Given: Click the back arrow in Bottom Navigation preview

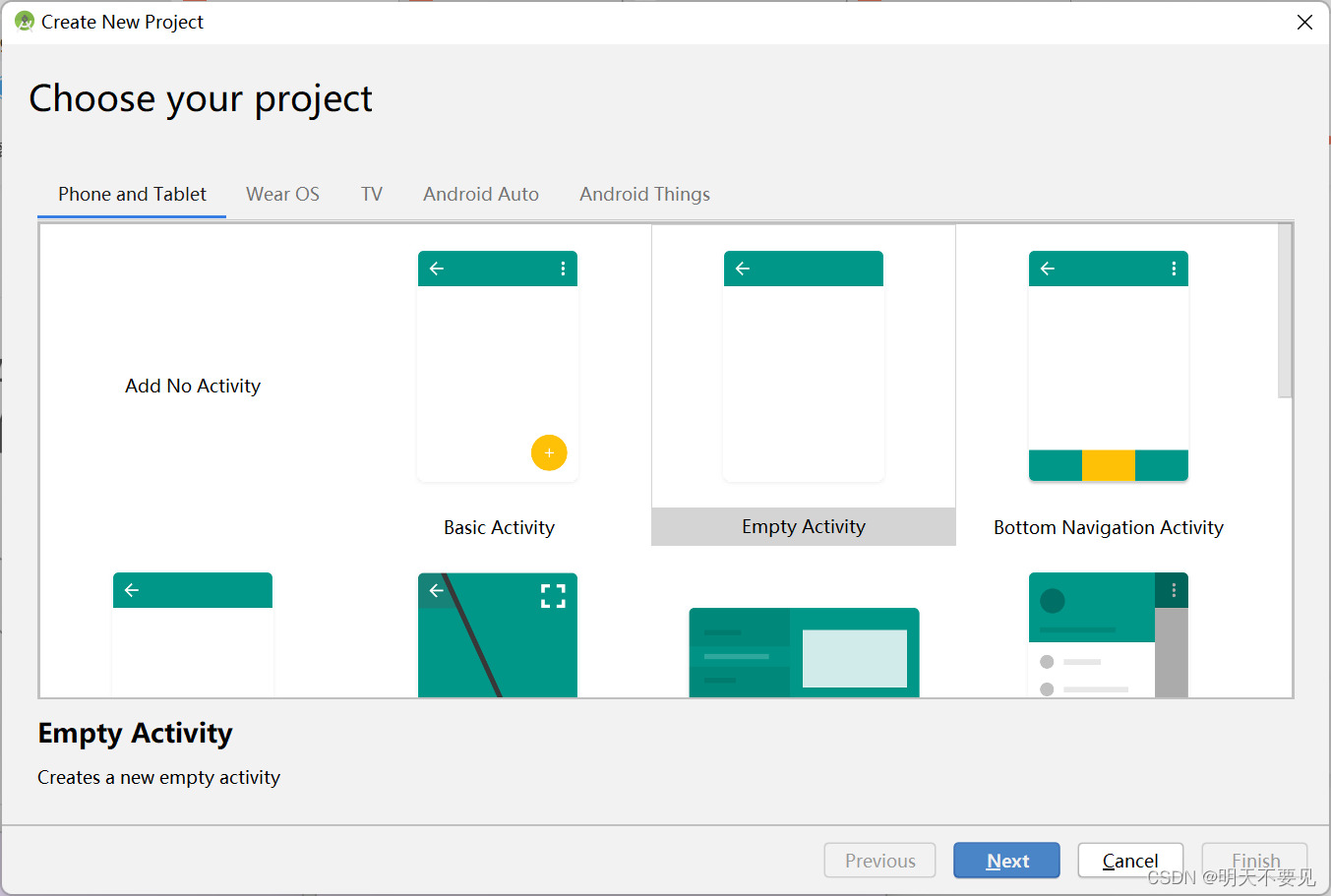Looking at the screenshot, I should (1048, 269).
